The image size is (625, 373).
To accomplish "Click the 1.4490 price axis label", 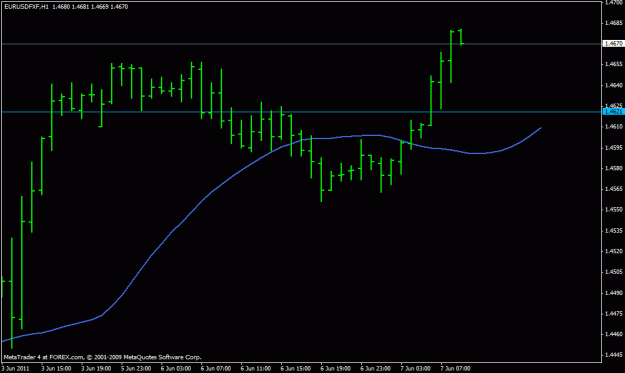I will click(613, 293).
